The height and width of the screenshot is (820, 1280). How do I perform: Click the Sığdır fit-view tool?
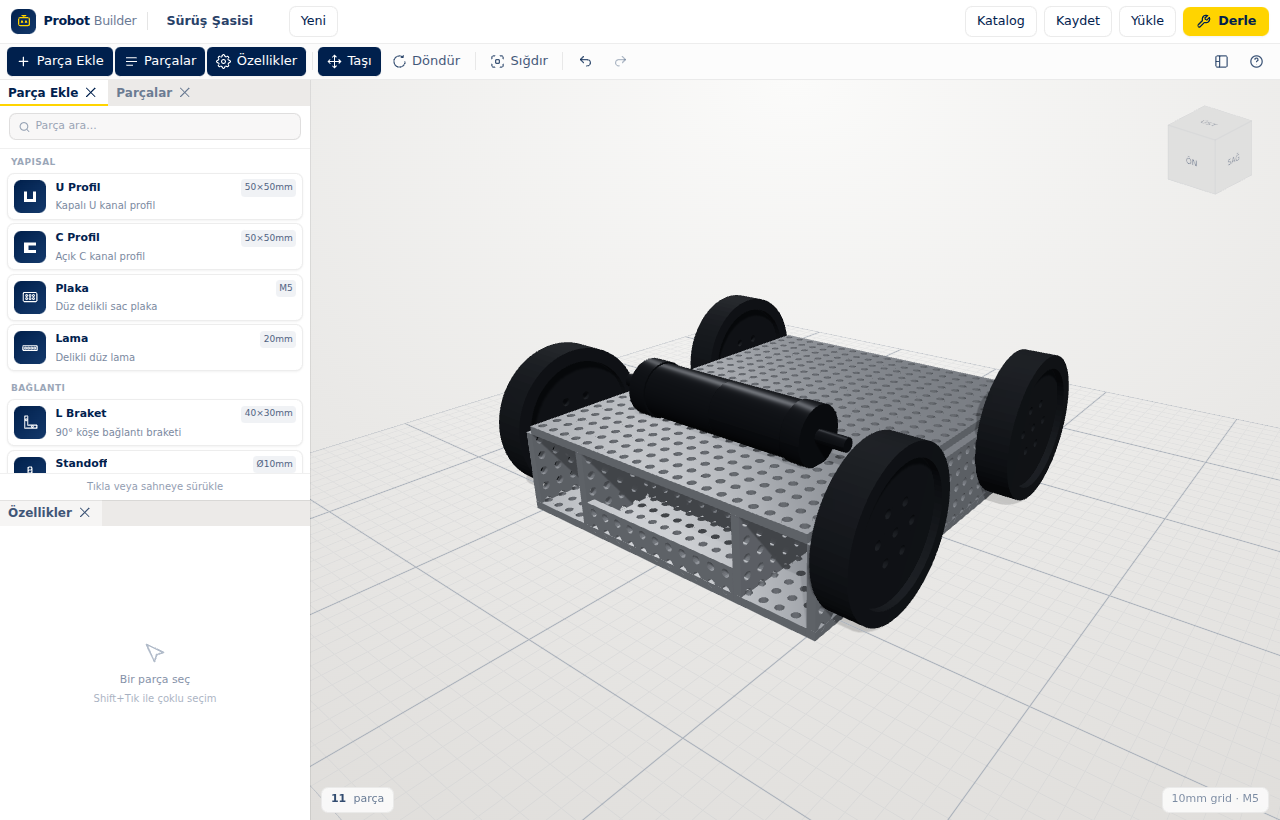[519, 61]
